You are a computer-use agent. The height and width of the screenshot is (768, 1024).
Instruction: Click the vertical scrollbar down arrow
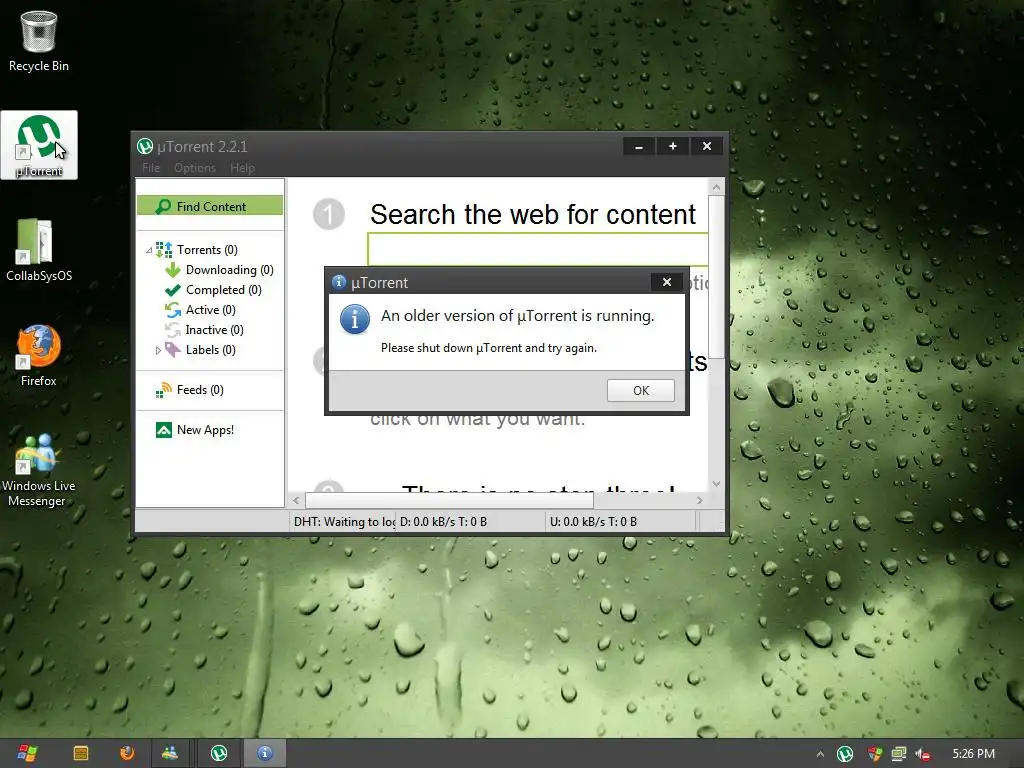coord(716,484)
